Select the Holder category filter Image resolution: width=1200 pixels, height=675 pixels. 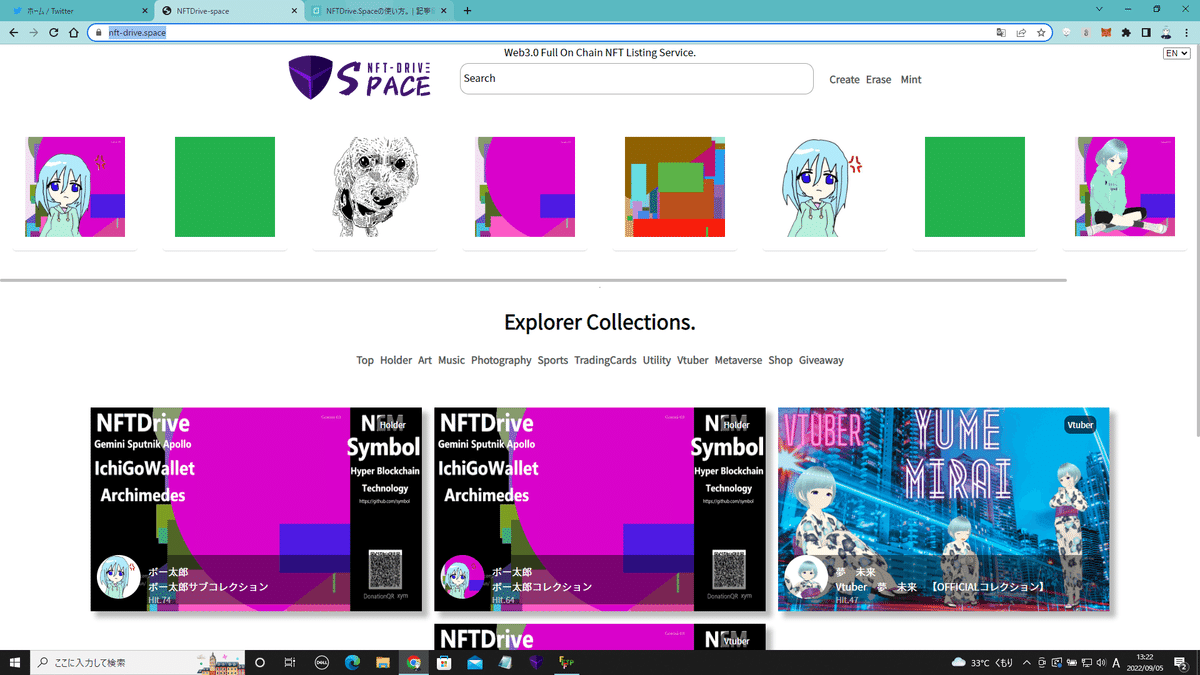click(396, 360)
